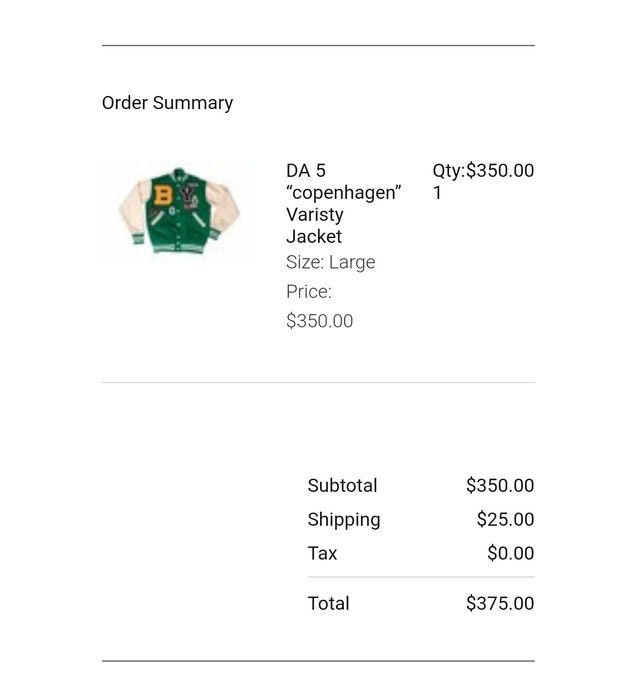Click the Qty: label
The height and width of the screenshot is (700, 634).
coord(449,171)
